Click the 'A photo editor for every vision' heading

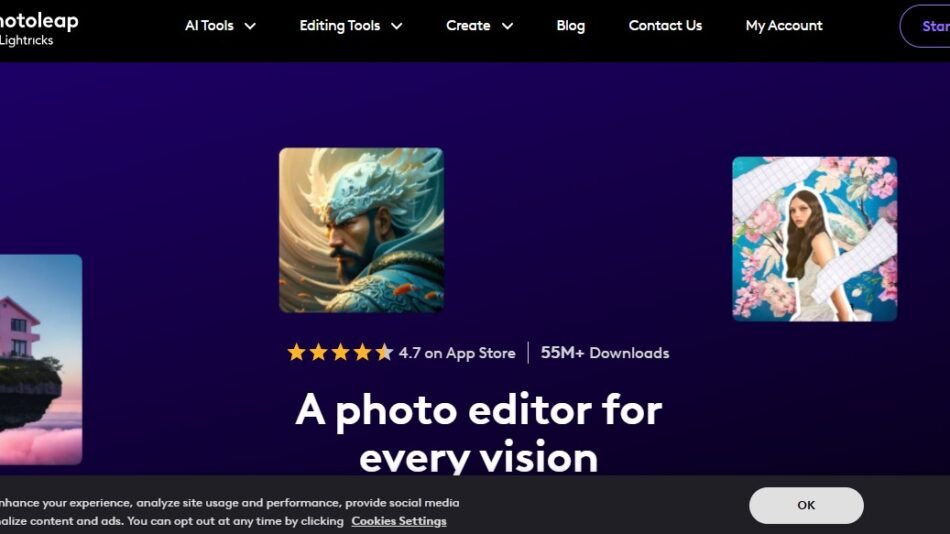(x=479, y=433)
